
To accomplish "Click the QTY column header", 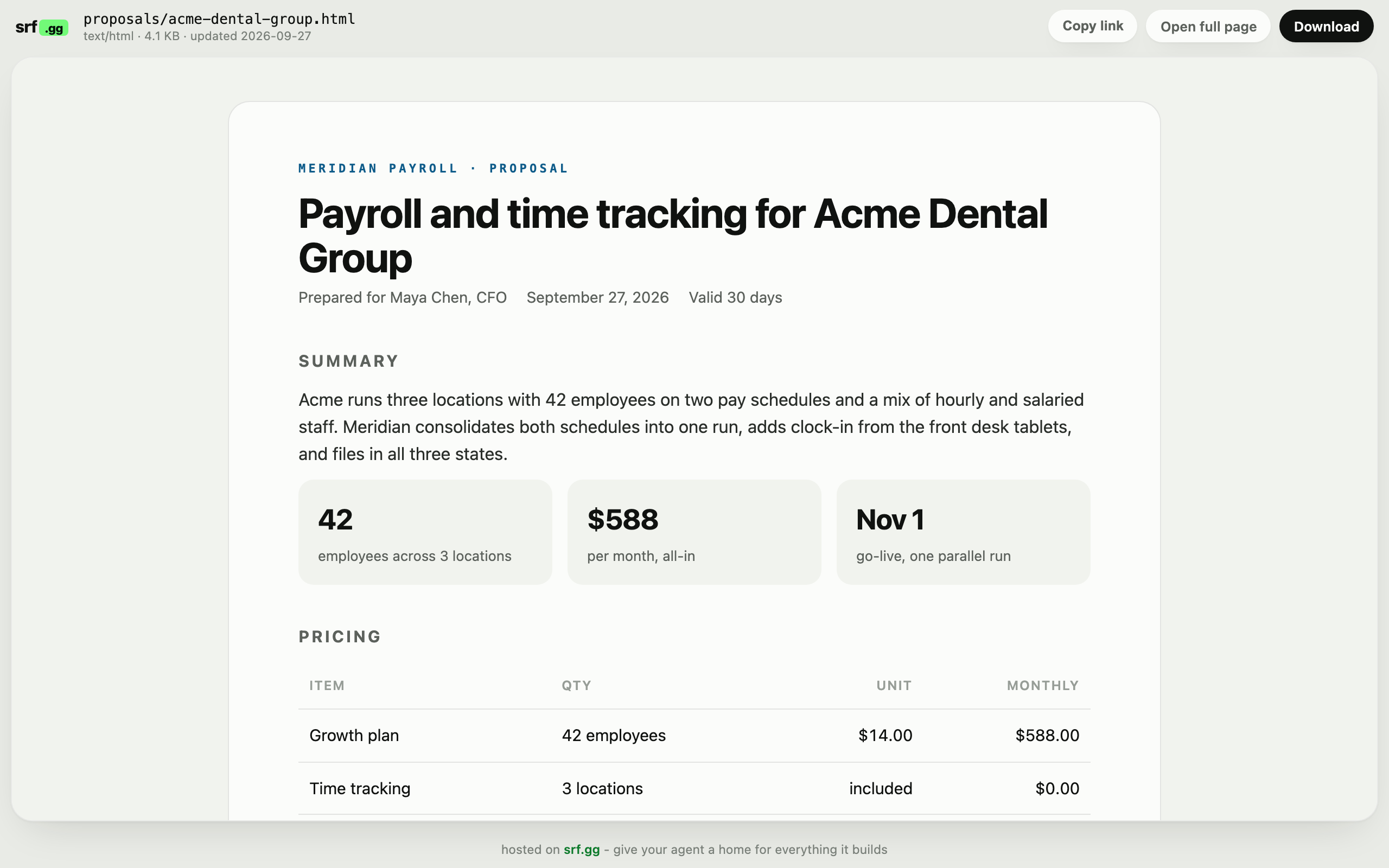I will (576, 685).
